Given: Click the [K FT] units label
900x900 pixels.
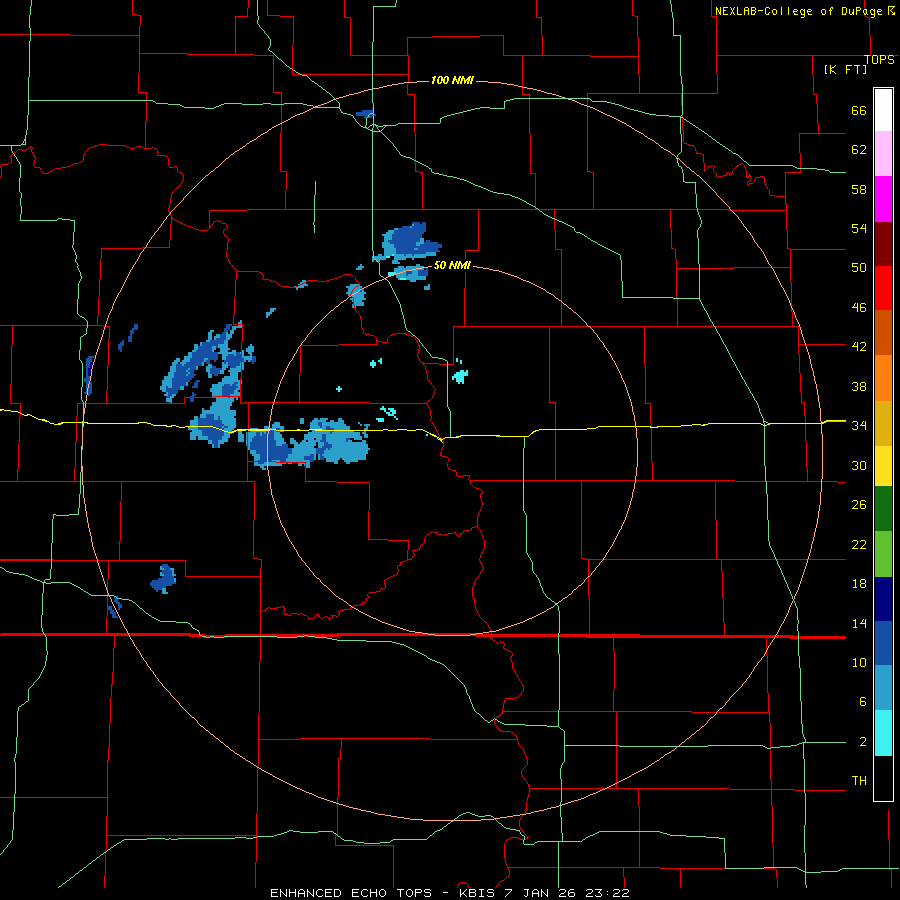Looking at the screenshot, I should coord(845,69).
